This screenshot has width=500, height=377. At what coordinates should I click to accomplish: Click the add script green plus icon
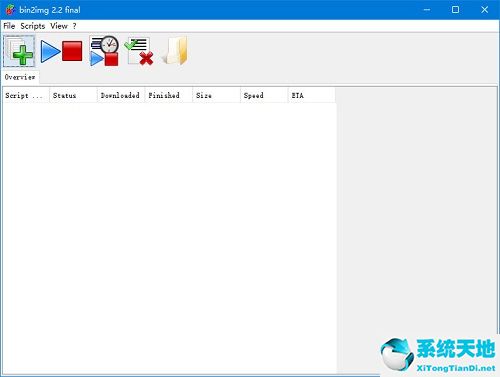(x=19, y=51)
